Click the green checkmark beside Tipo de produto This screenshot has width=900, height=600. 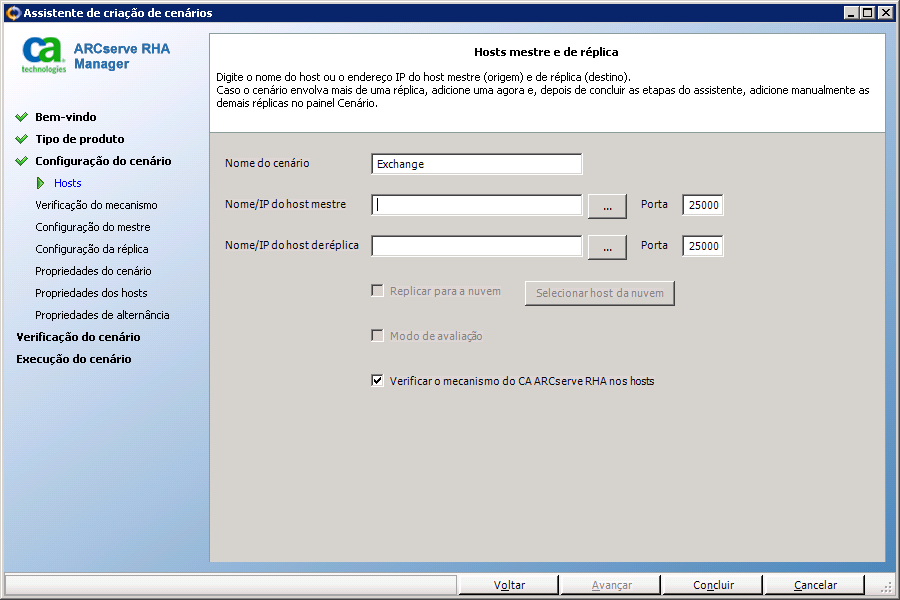click(22, 139)
